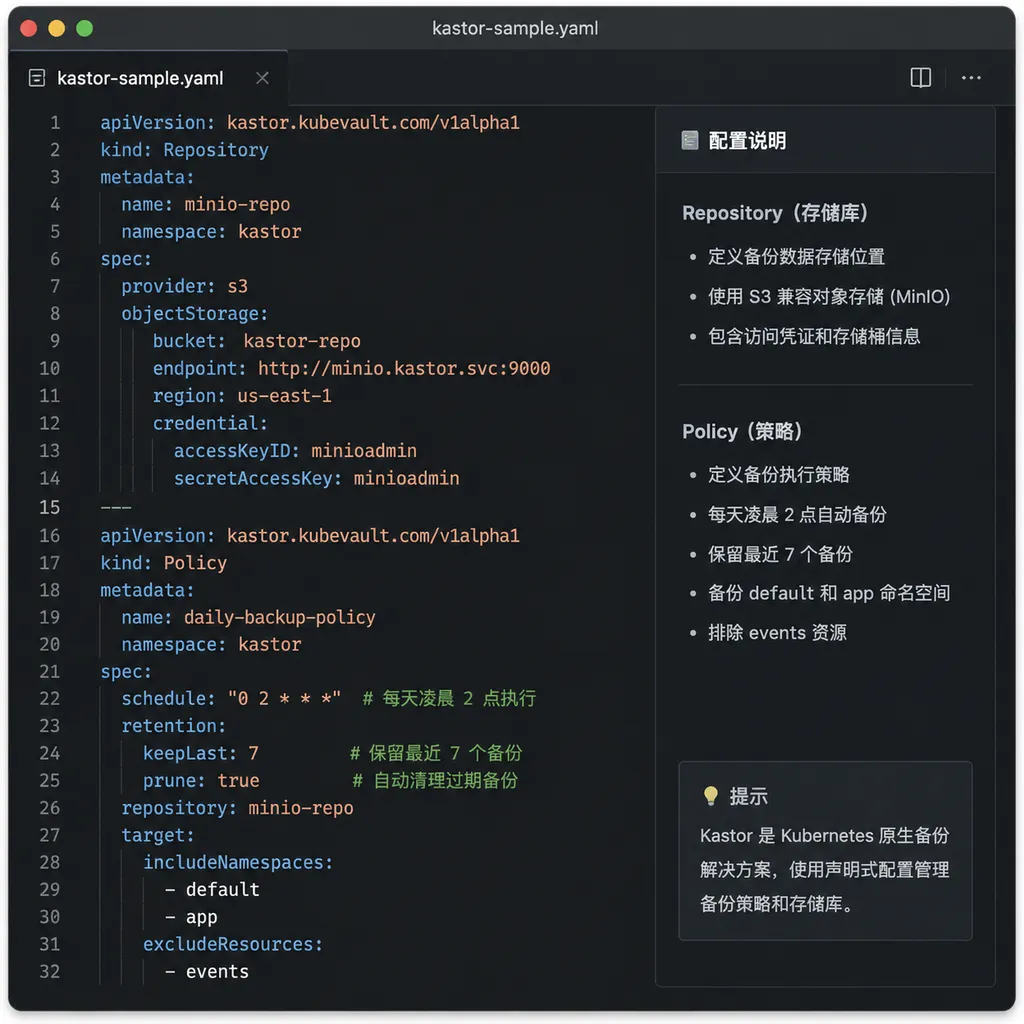Click 'prune: true' in the code
1024x1024 pixels.
200,780
